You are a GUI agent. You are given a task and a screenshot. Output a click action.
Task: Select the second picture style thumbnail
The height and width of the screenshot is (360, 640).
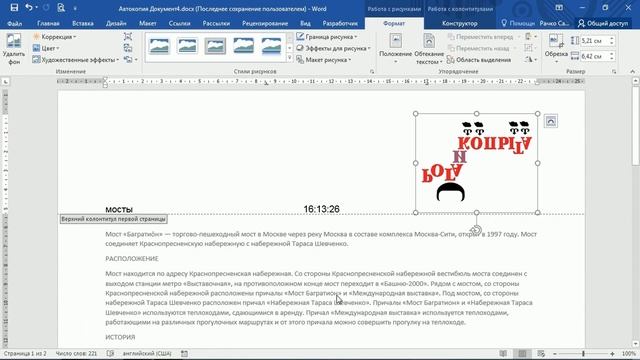click(187, 46)
